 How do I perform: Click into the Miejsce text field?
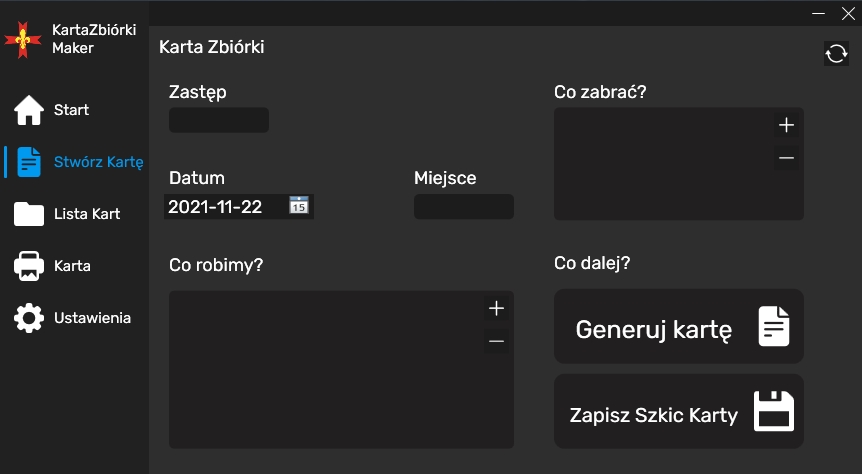[x=463, y=207]
